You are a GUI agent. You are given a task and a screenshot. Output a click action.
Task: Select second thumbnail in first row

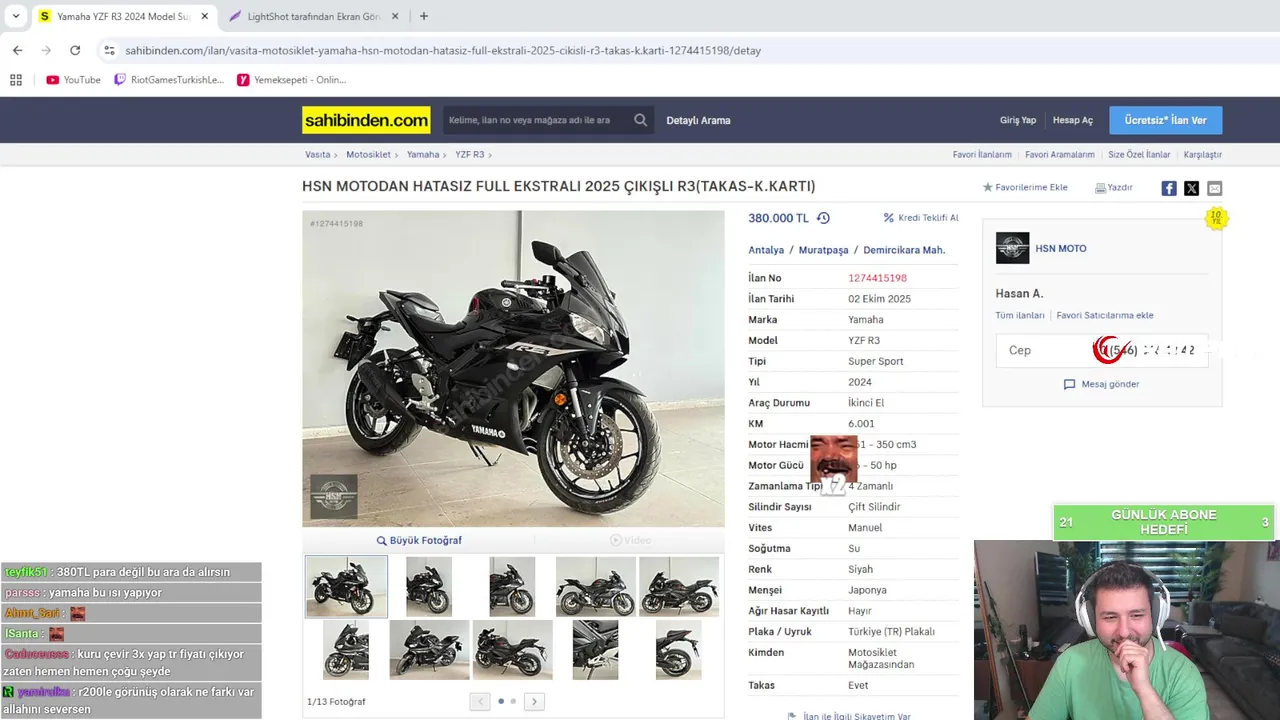429,587
